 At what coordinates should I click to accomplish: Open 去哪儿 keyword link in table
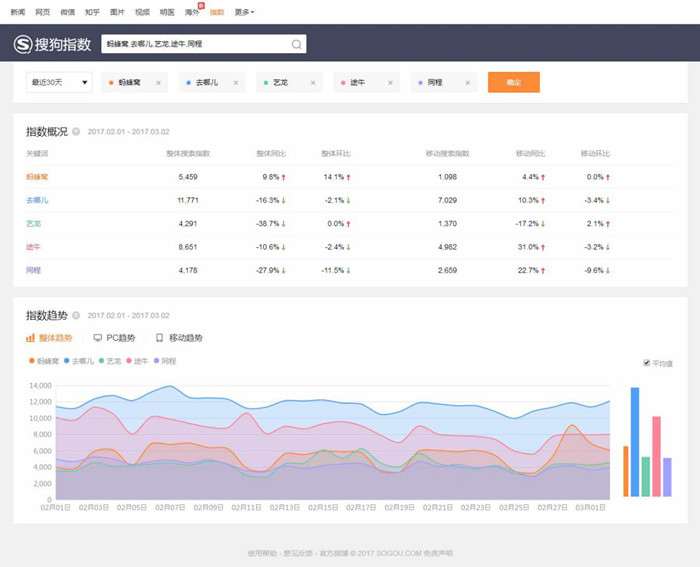tap(37, 200)
